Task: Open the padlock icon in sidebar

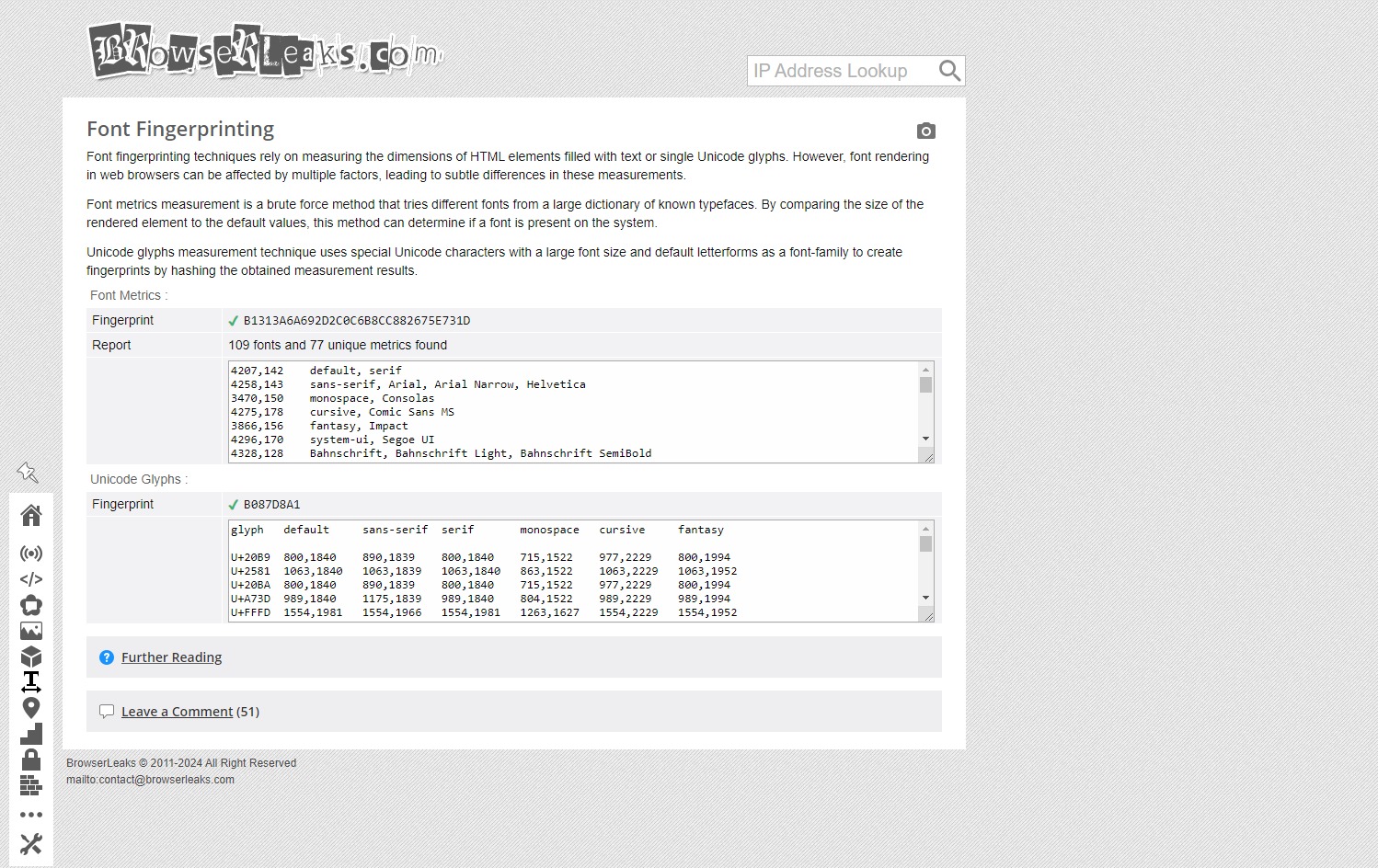Action: [x=31, y=759]
